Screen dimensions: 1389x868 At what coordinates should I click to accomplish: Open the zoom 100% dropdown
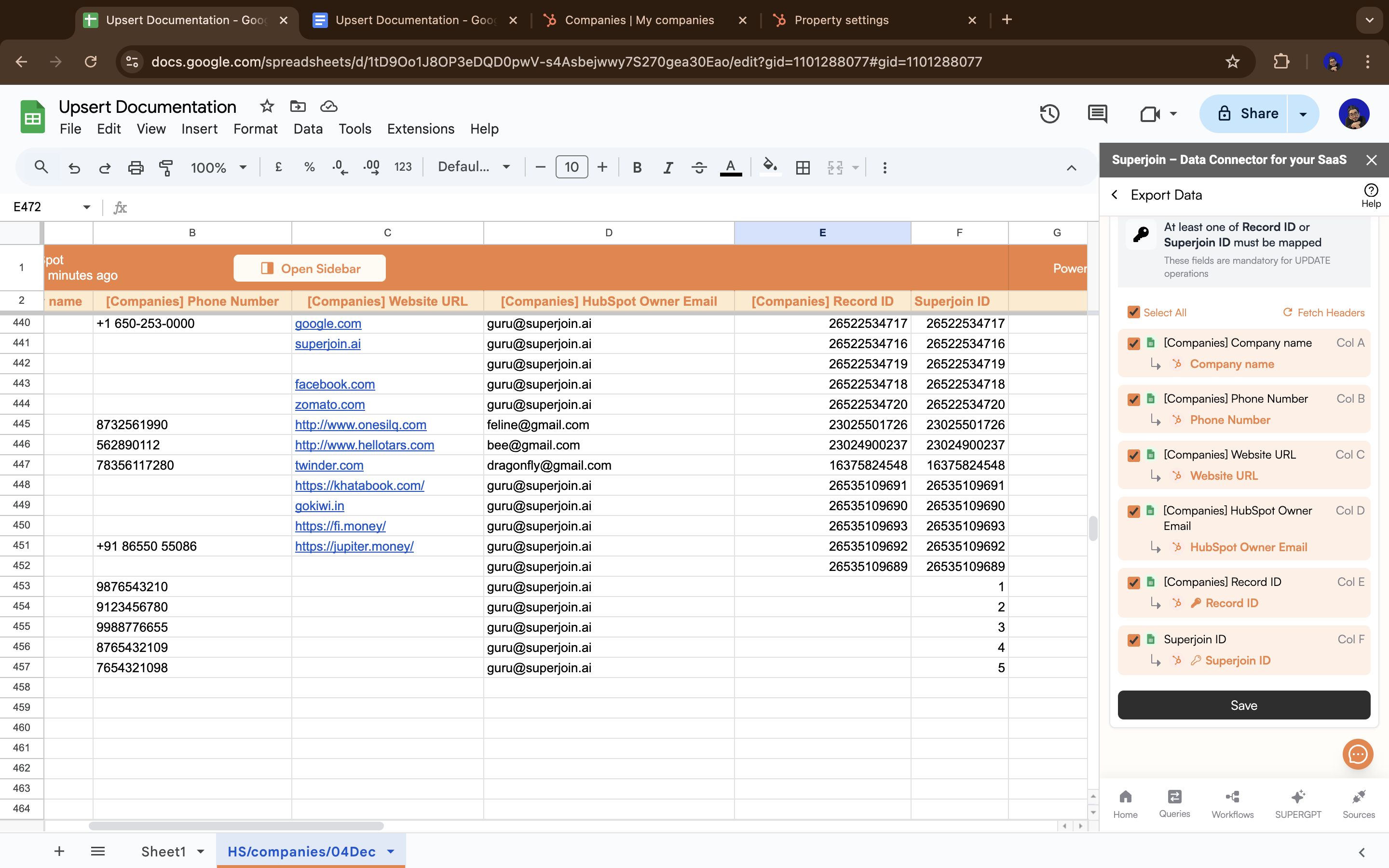click(x=218, y=168)
